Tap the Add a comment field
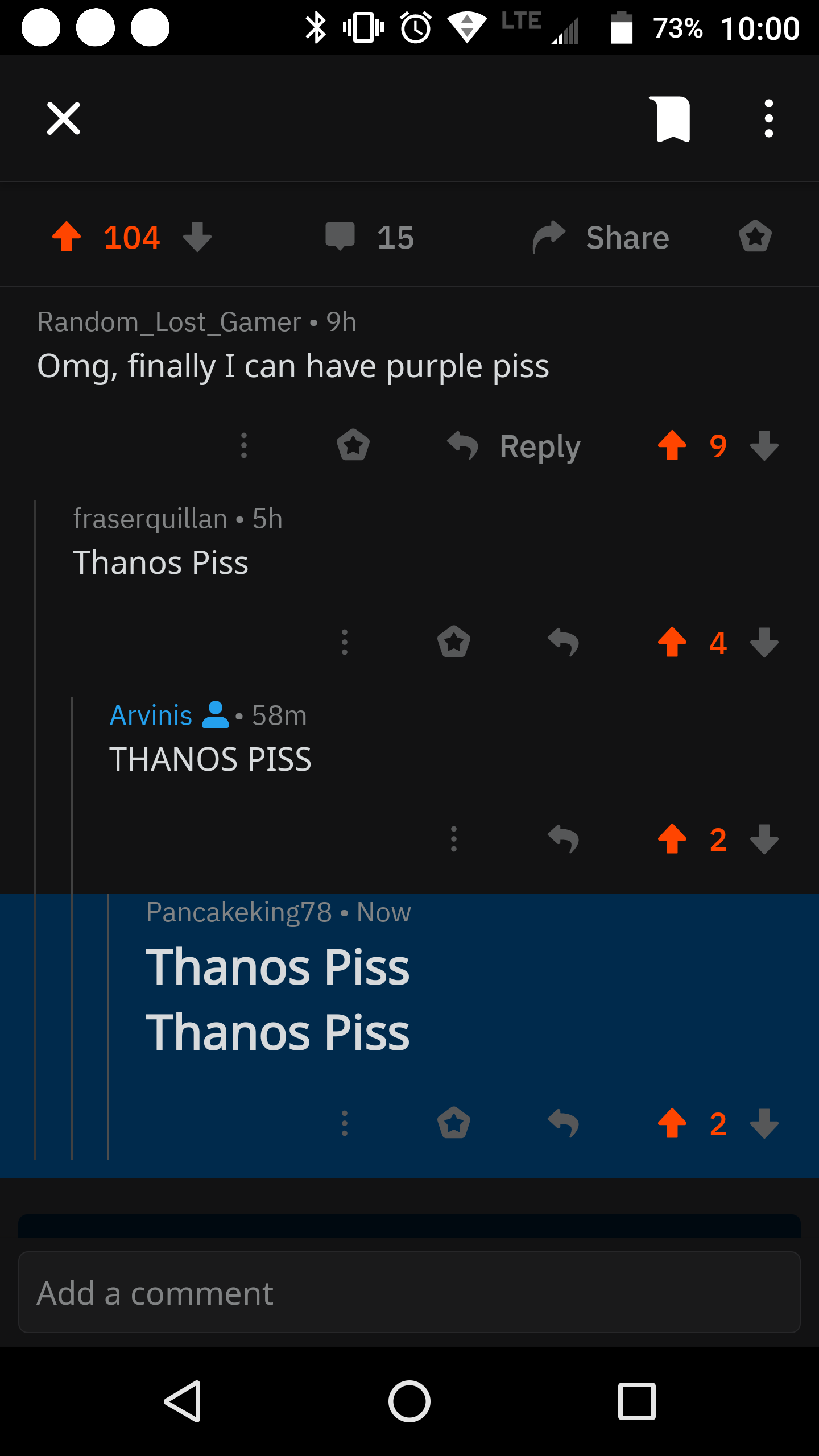The image size is (819, 1456). (x=409, y=1292)
